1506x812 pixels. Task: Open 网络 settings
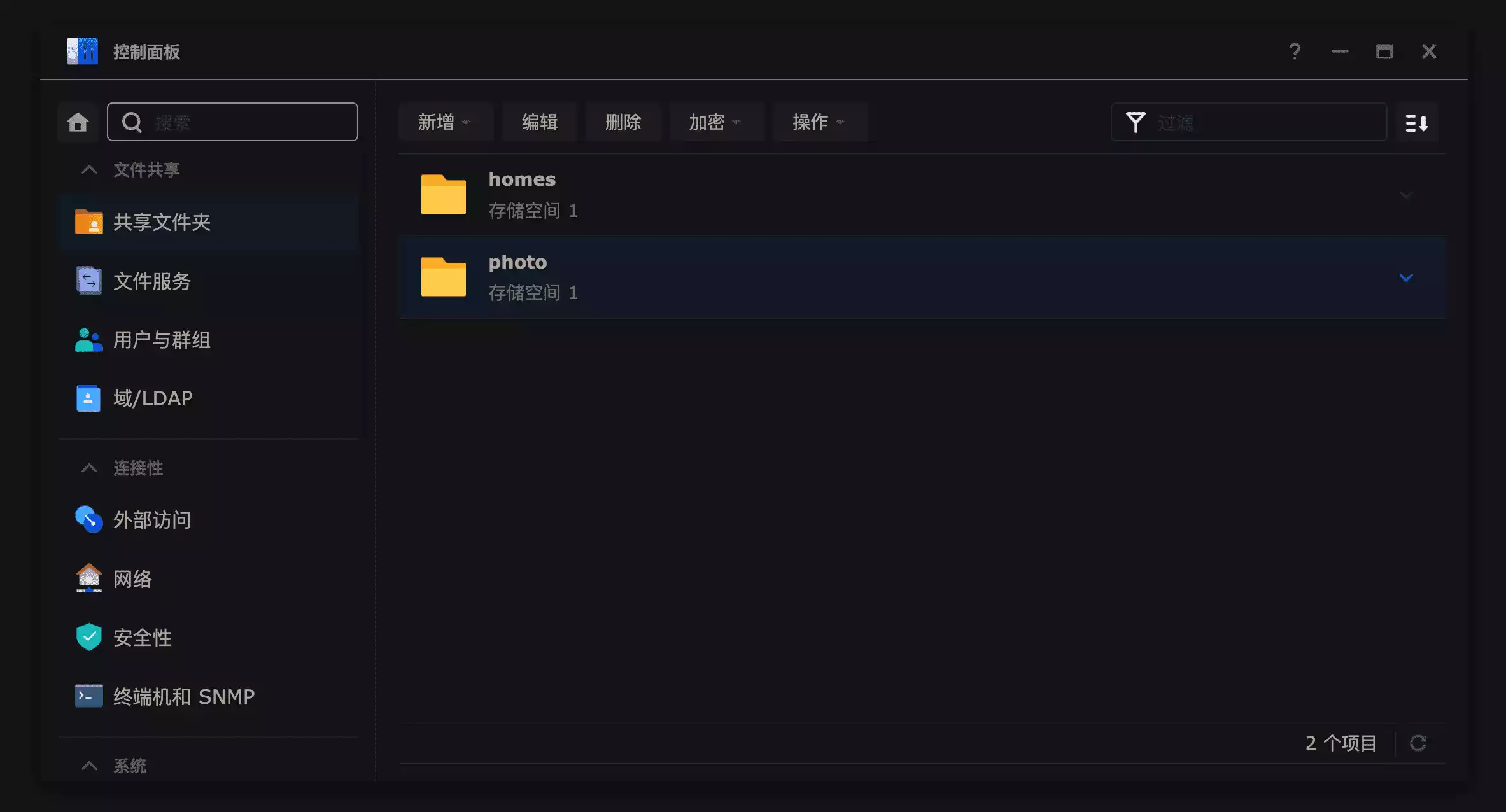coord(132,579)
